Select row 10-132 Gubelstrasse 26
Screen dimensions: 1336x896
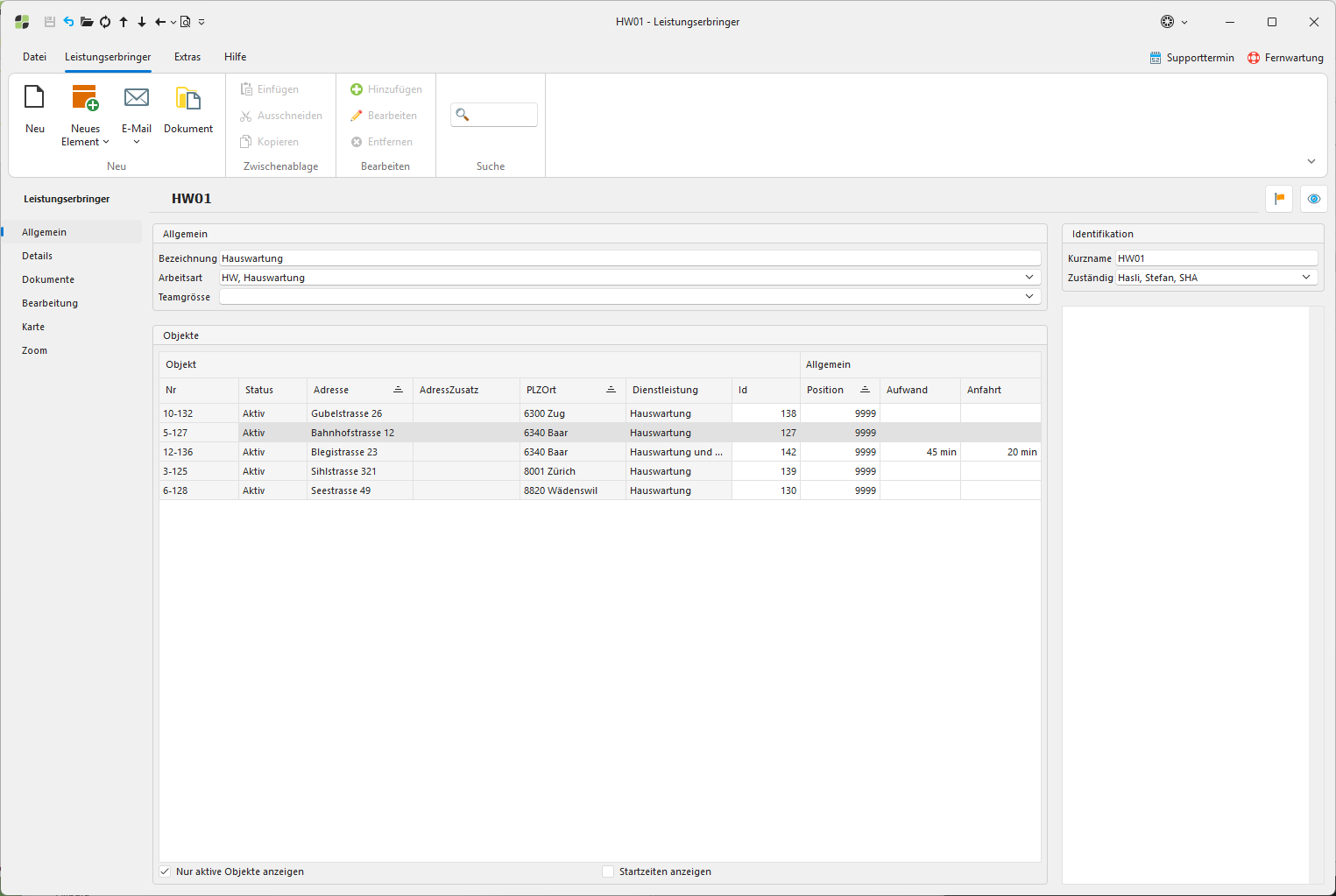coord(600,413)
